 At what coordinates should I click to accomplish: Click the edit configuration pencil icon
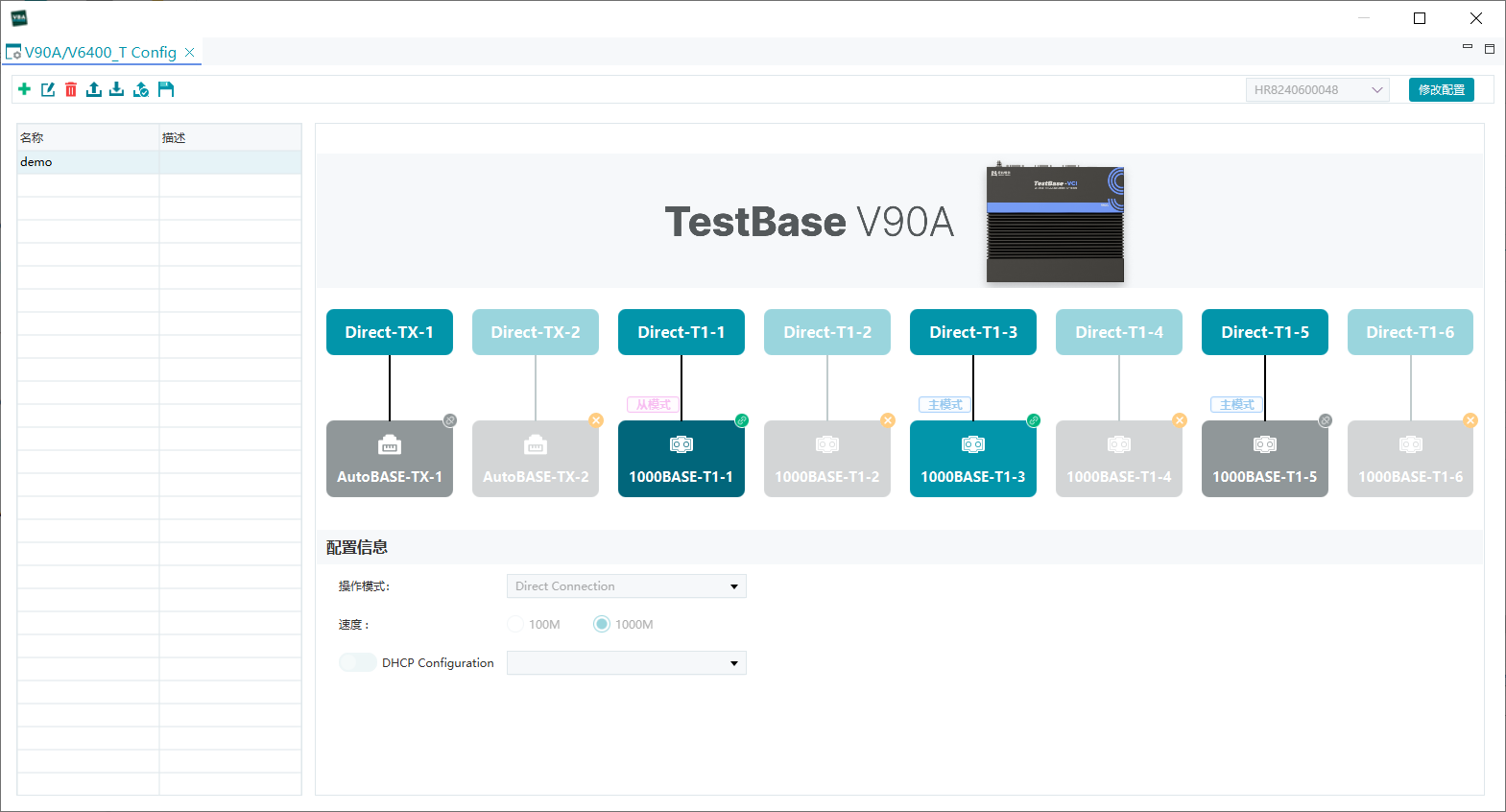48,89
